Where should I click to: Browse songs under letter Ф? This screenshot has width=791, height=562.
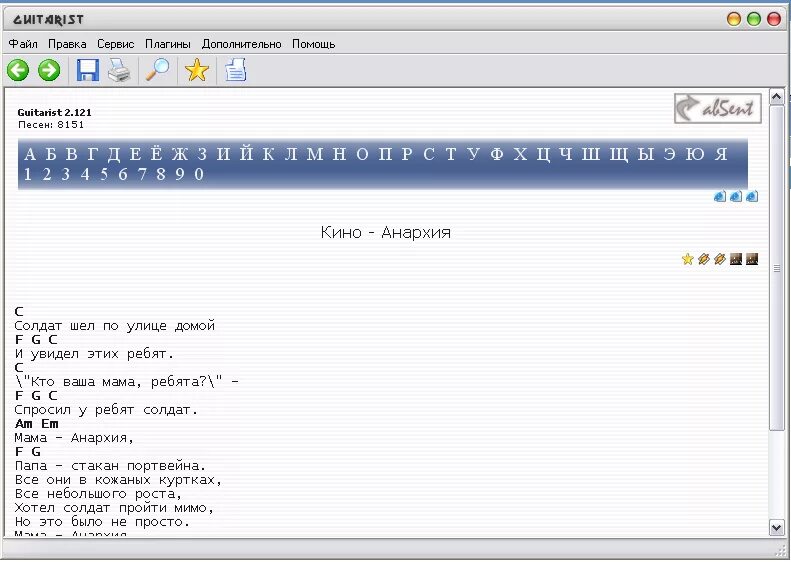click(x=496, y=154)
